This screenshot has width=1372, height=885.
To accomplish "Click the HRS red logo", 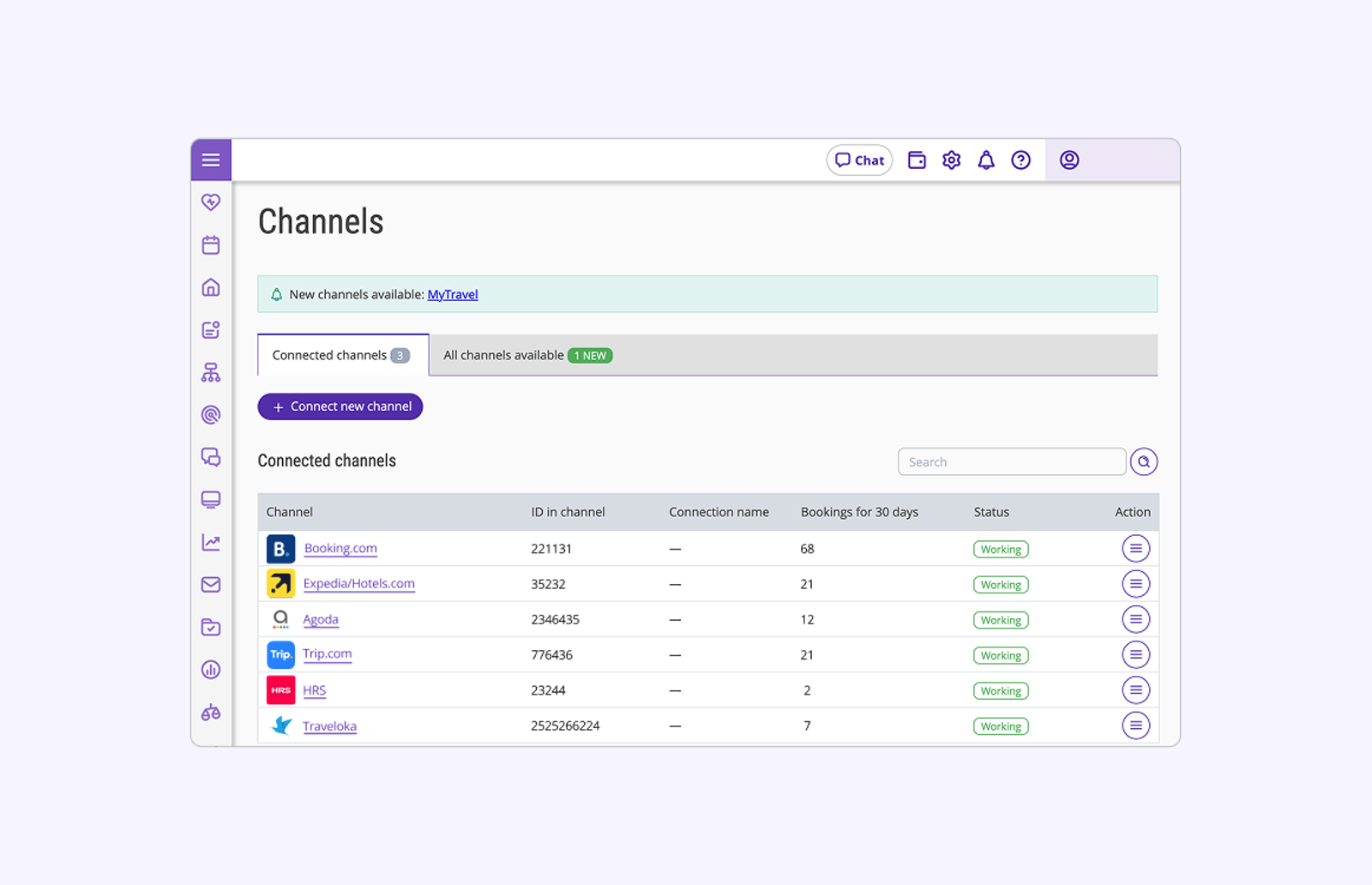I will (x=280, y=690).
